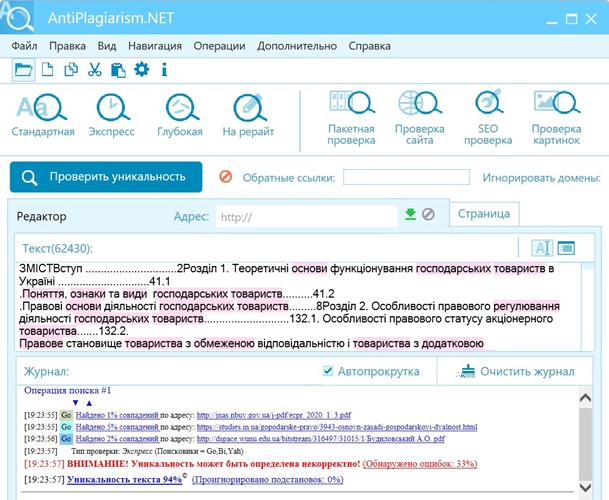
Task: Click Игнорировать домены: label
Action: [541, 178]
